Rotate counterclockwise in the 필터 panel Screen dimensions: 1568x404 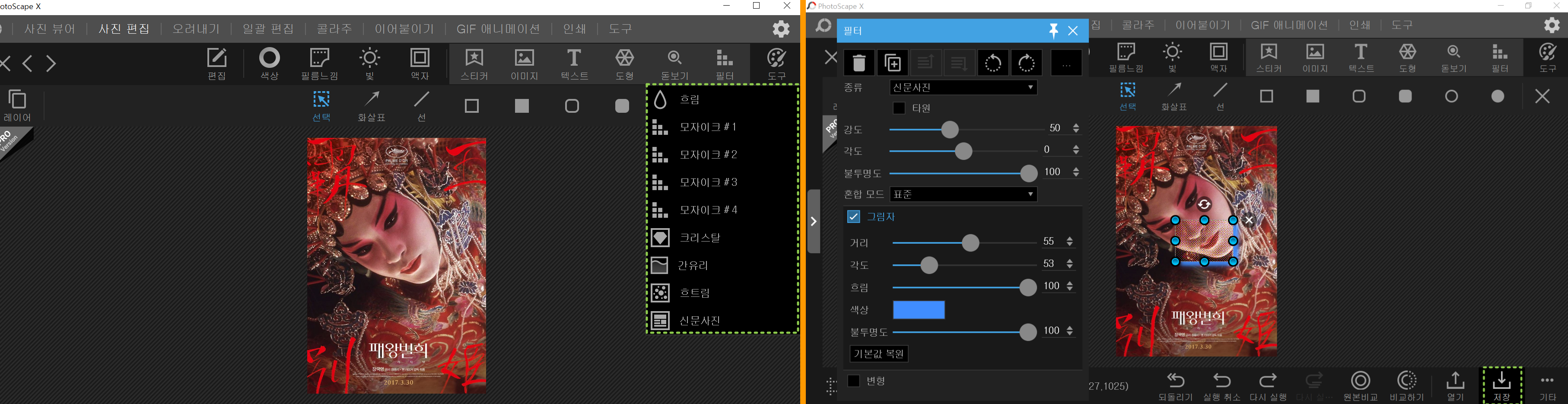993,63
